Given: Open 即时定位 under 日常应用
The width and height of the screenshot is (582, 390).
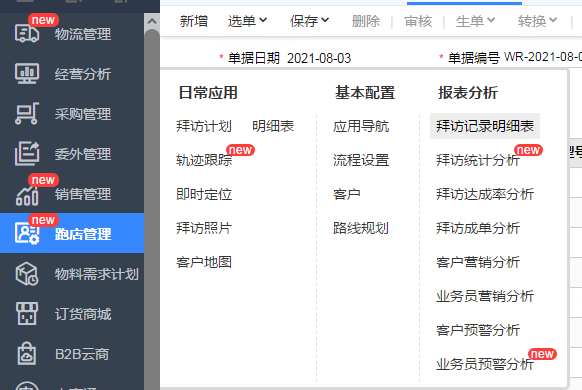Looking at the screenshot, I should tap(204, 194).
